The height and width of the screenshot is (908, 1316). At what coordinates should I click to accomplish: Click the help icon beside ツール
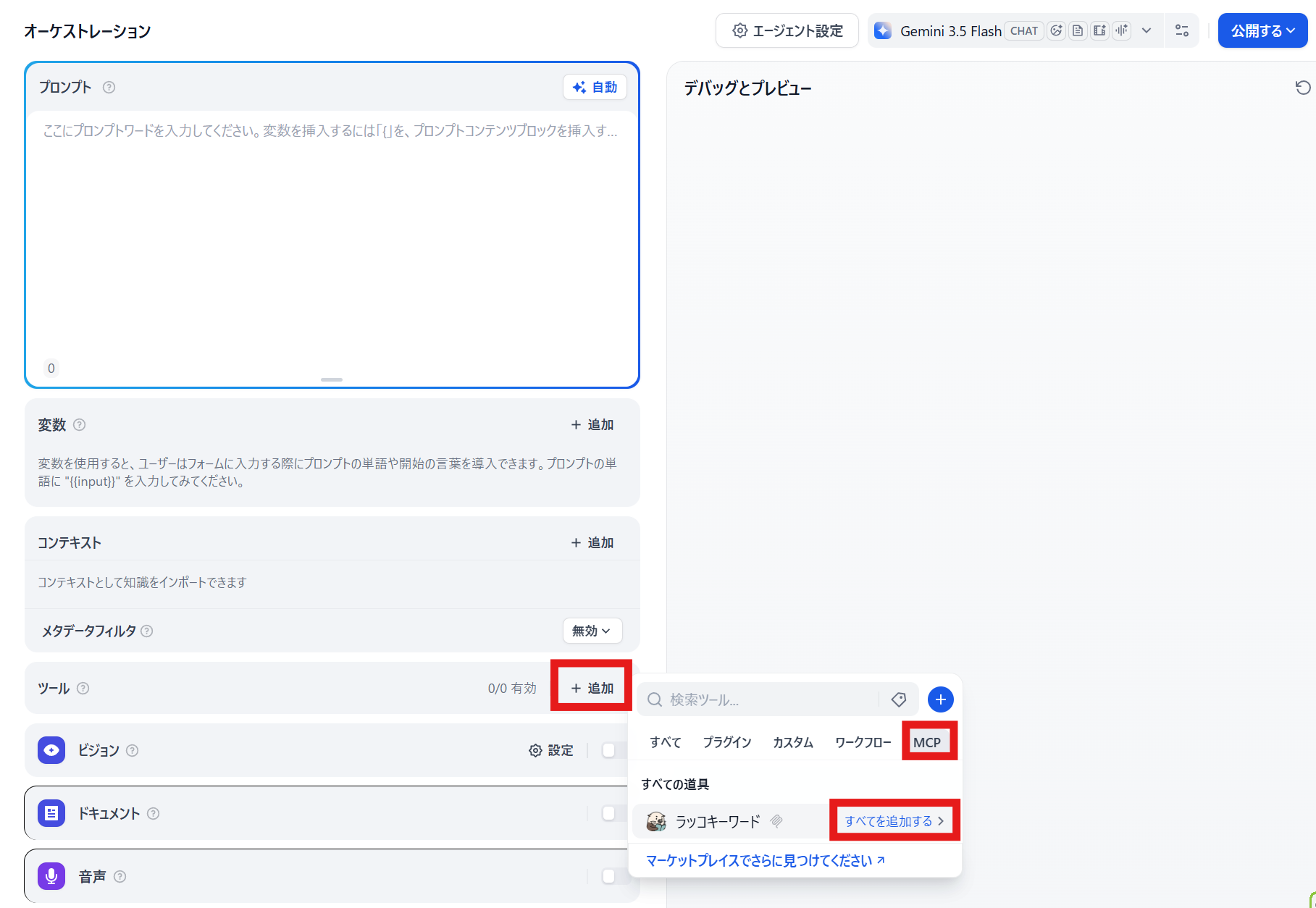pyautogui.click(x=83, y=689)
